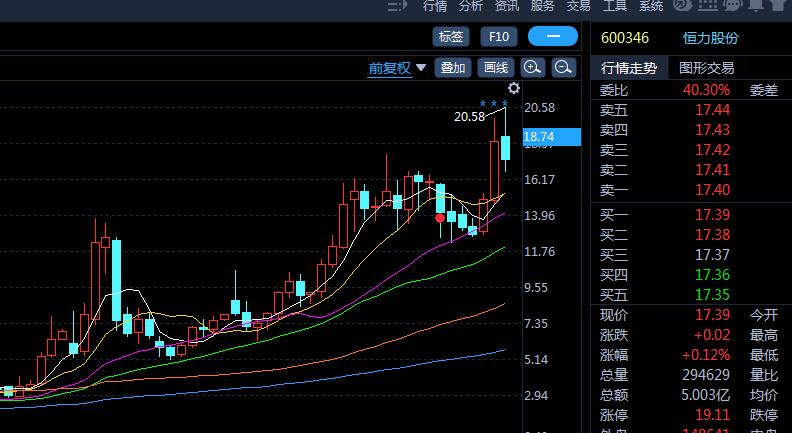The width and height of the screenshot is (792, 433).
Task: Switch to the 图形交易 tab
Action: tap(706, 68)
